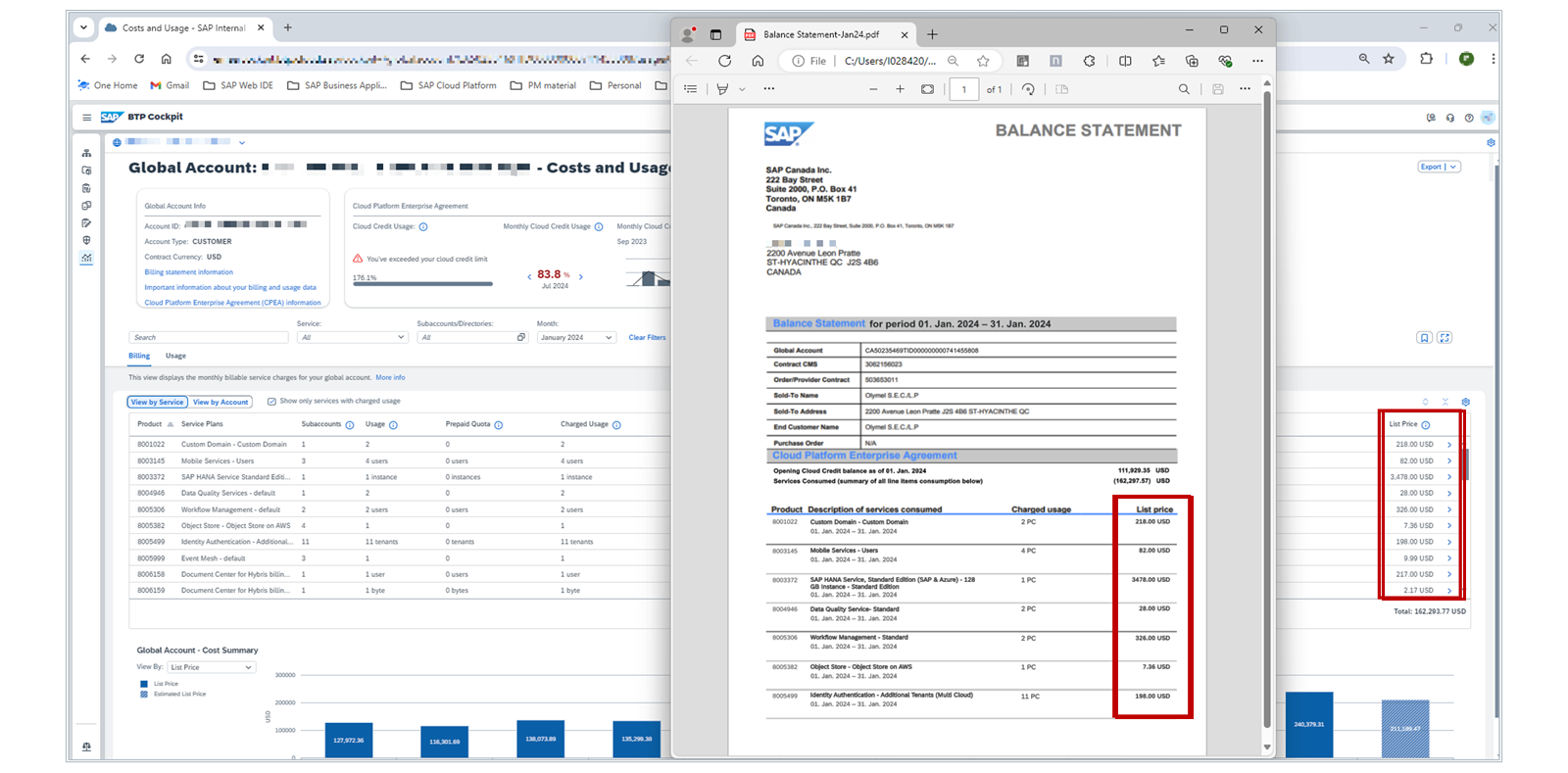Toggle Edge split screen icon
This screenshot has width=1568, height=773.
[1125, 61]
